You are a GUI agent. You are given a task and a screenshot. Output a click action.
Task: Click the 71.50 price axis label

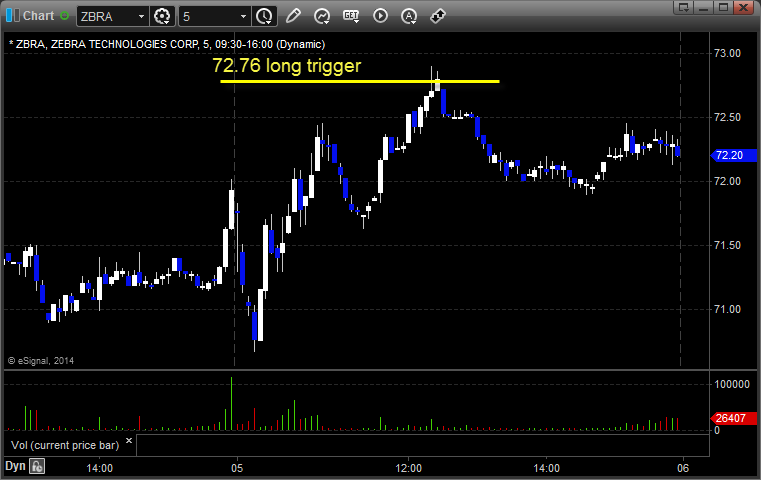727,245
